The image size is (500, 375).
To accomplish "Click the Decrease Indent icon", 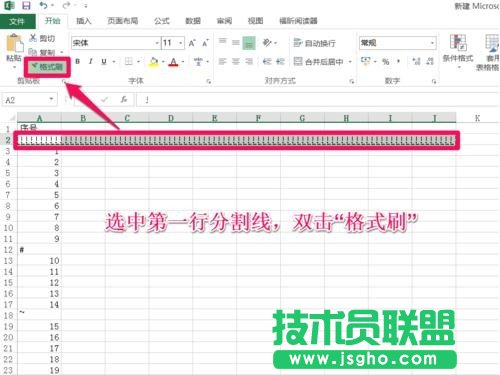I will (267, 61).
